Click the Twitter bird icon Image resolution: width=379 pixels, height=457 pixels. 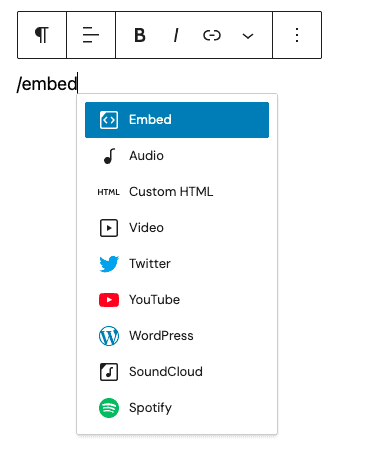(x=109, y=264)
